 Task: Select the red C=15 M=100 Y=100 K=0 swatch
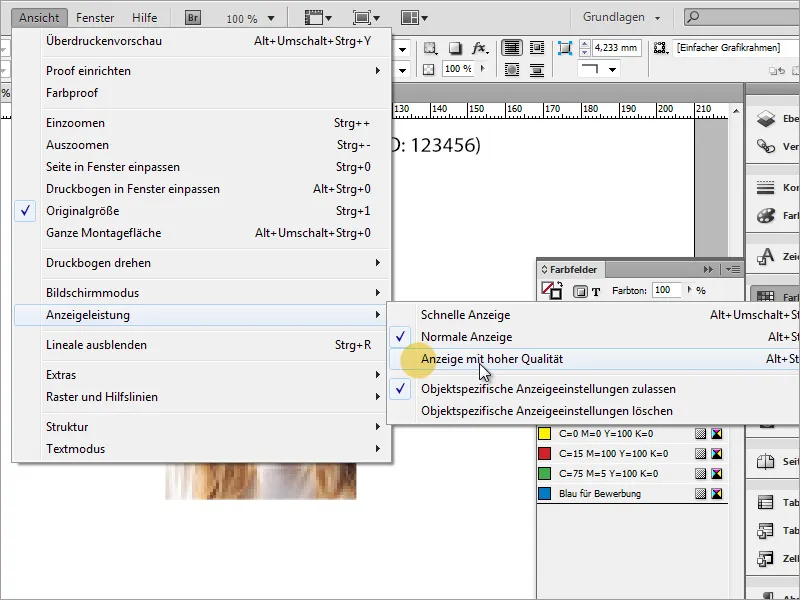(x=633, y=454)
